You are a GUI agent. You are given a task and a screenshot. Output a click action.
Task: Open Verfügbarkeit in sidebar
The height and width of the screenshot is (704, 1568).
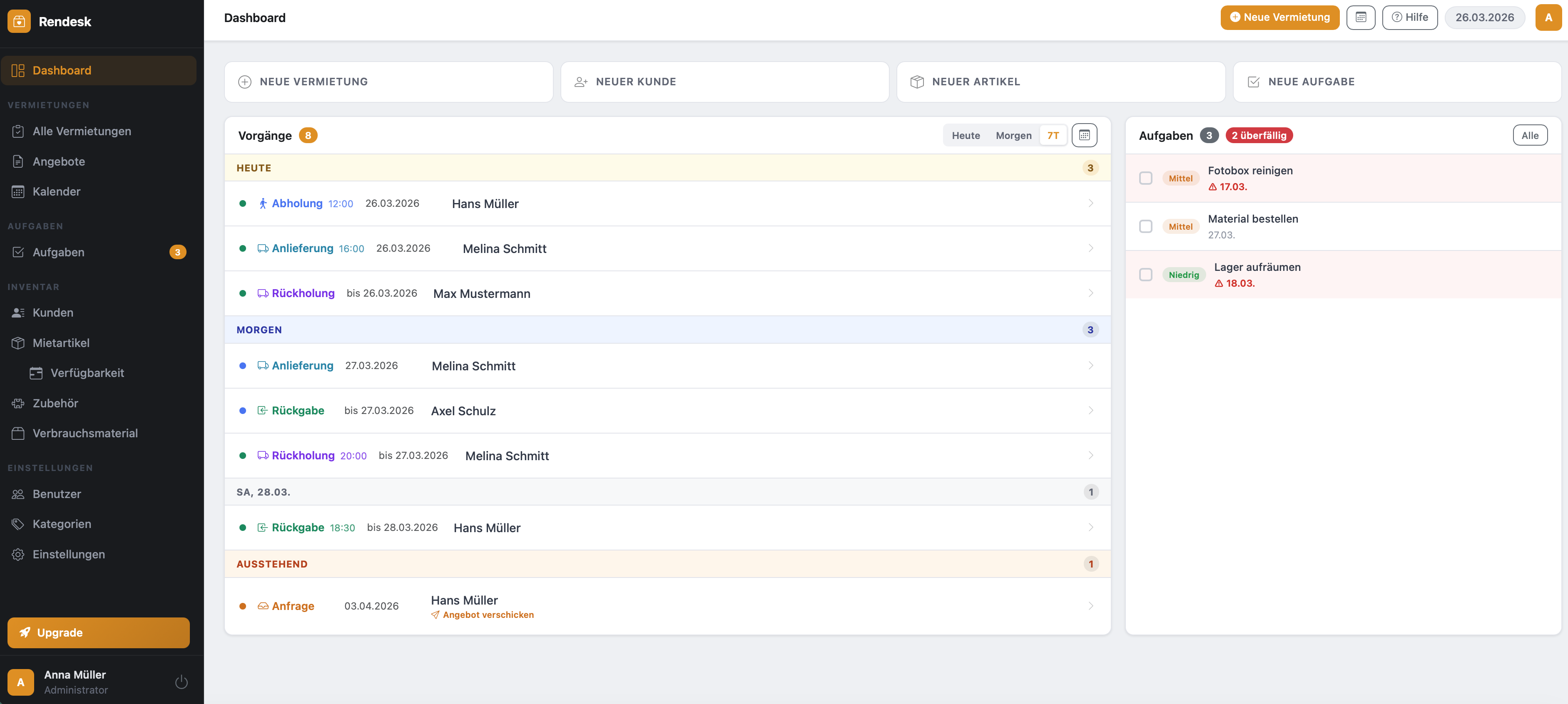tap(87, 373)
